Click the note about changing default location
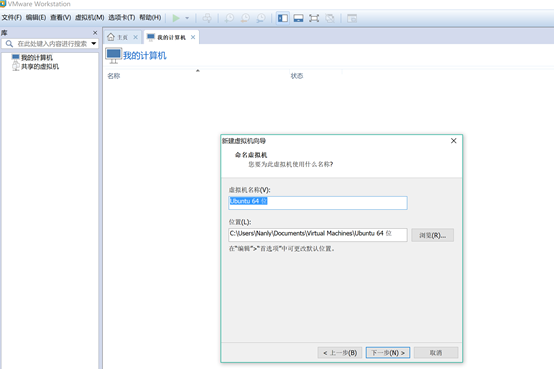This screenshot has width=554, height=369. coord(282,248)
